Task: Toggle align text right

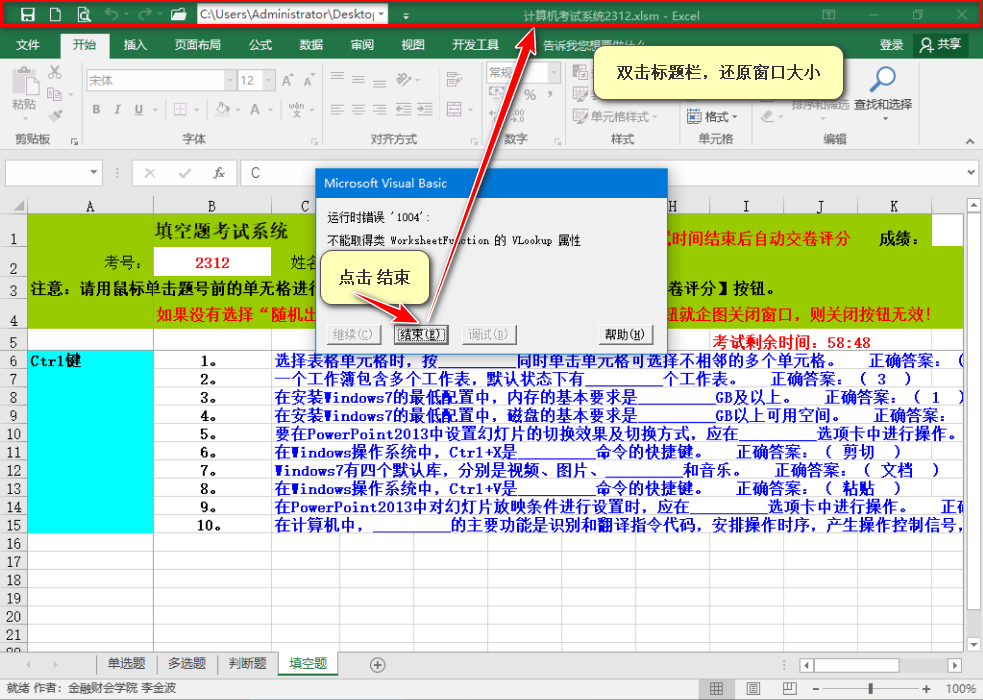Action: click(x=380, y=110)
